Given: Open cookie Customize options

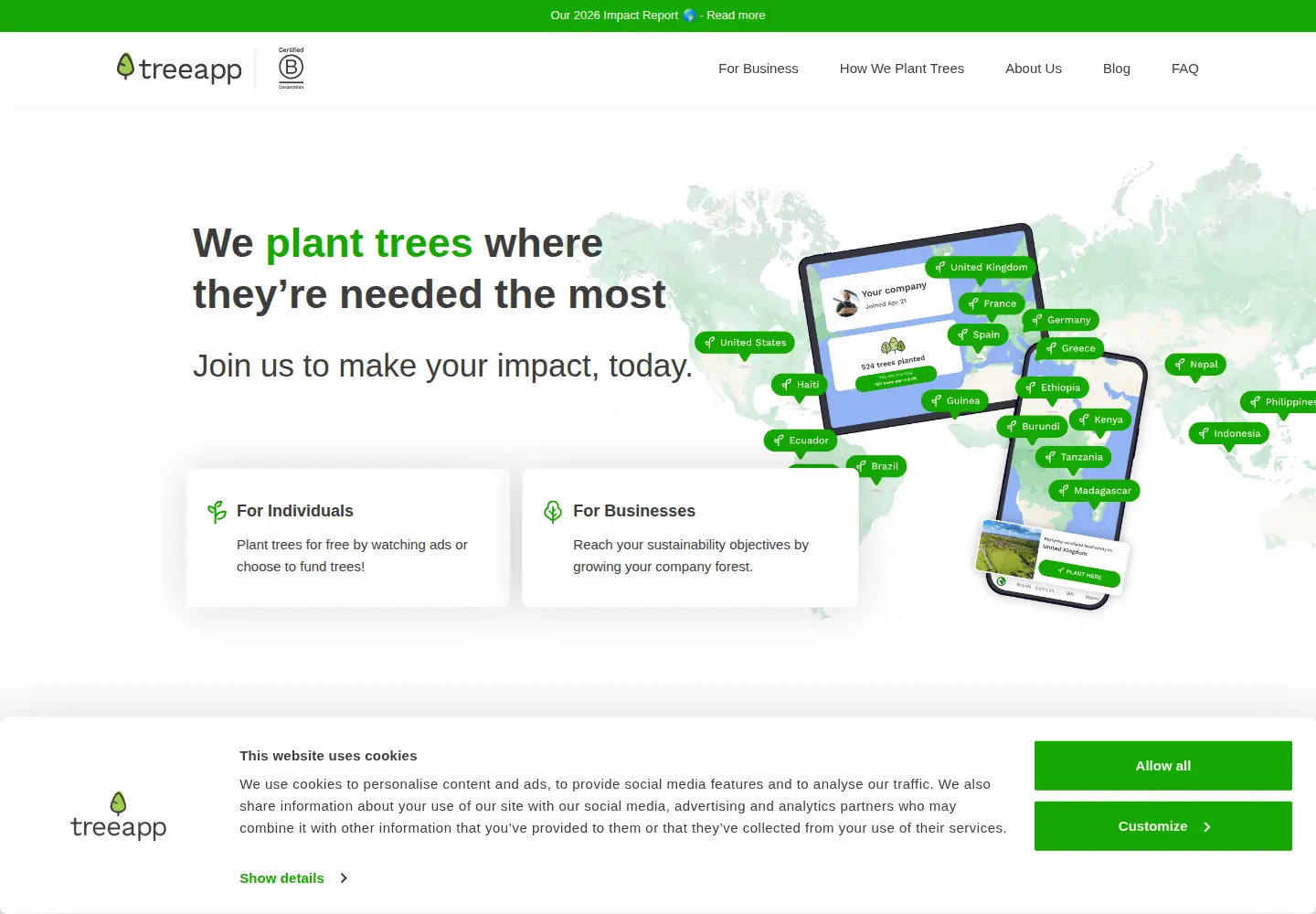Looking at the screenshot, I should pos(1163,826).
